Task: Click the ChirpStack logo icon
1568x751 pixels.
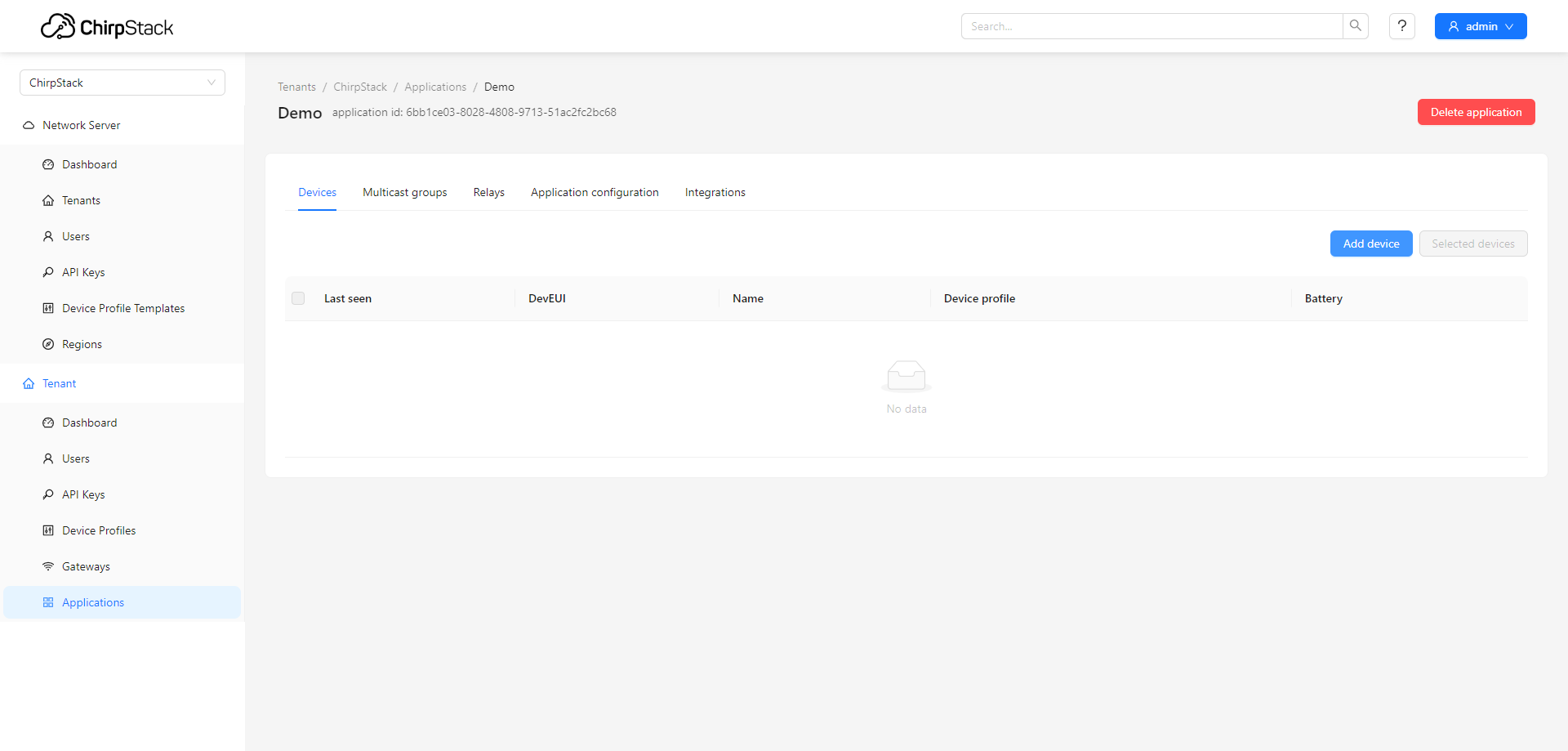Action: click(58, 26)
